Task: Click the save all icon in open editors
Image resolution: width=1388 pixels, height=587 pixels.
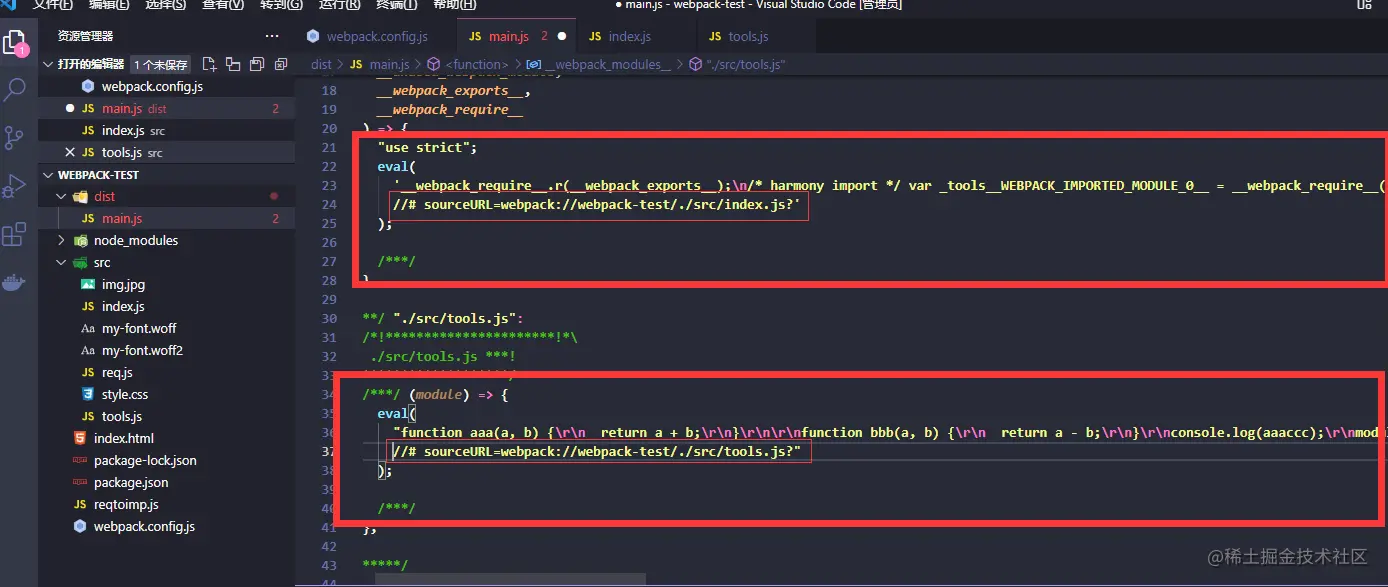Action: click(257, 64)
